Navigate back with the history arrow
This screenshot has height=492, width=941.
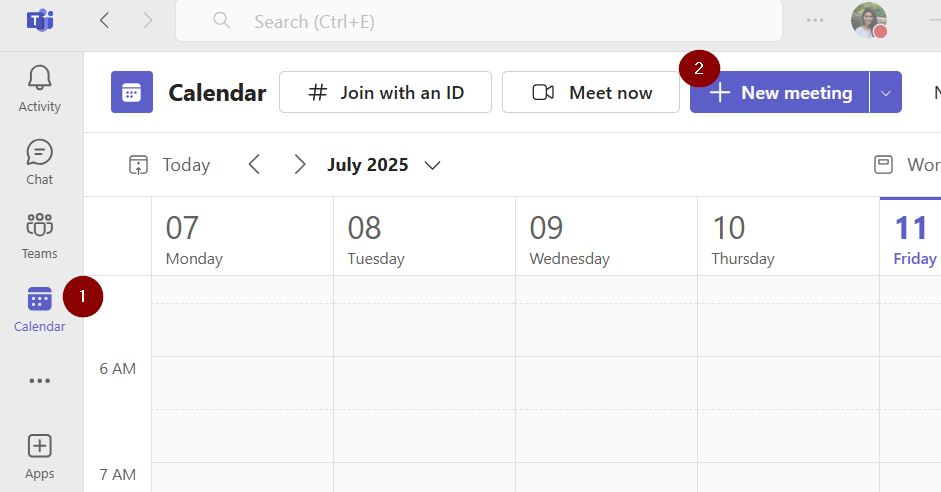coord(105,20)
